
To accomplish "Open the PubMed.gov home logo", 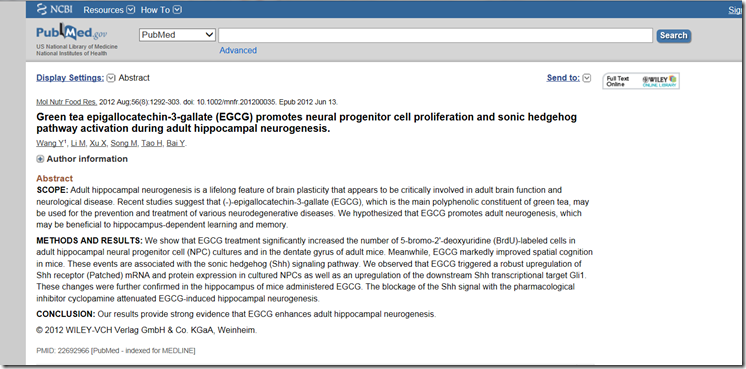I will [71, 33].
